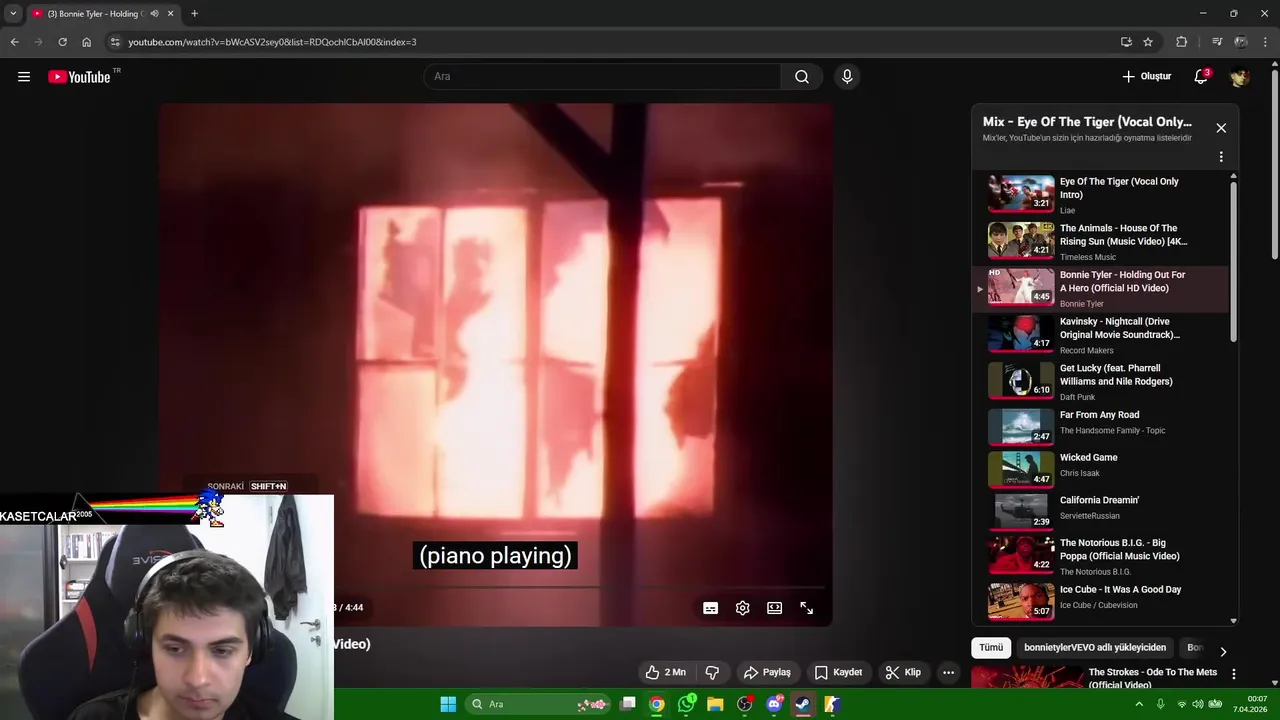Viewport: 1280px width, 720px height.
Task: Like the video with 2 Mn
Action: [666, 672]
